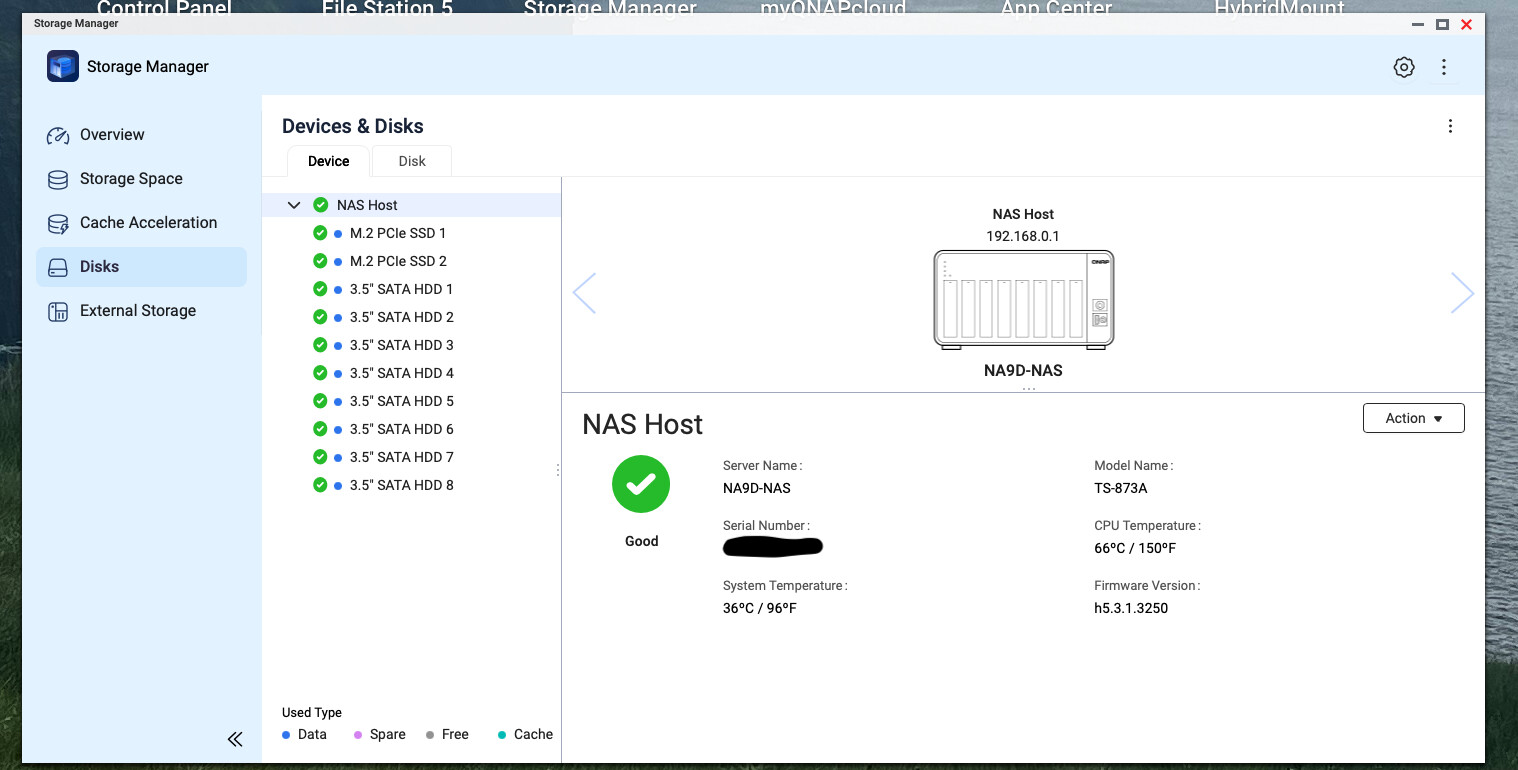Switch to the Disk tab
Image resolution: width=1518 pixels, height=770 pixels.
[412, 161]
